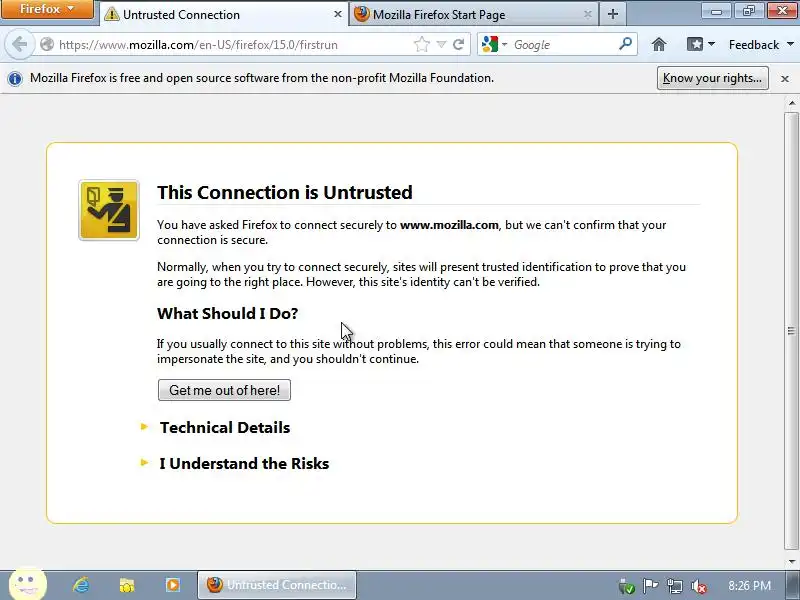Click the site identity globe icon
The height and width of the screenshot is (600, 800).
(47, 44)
